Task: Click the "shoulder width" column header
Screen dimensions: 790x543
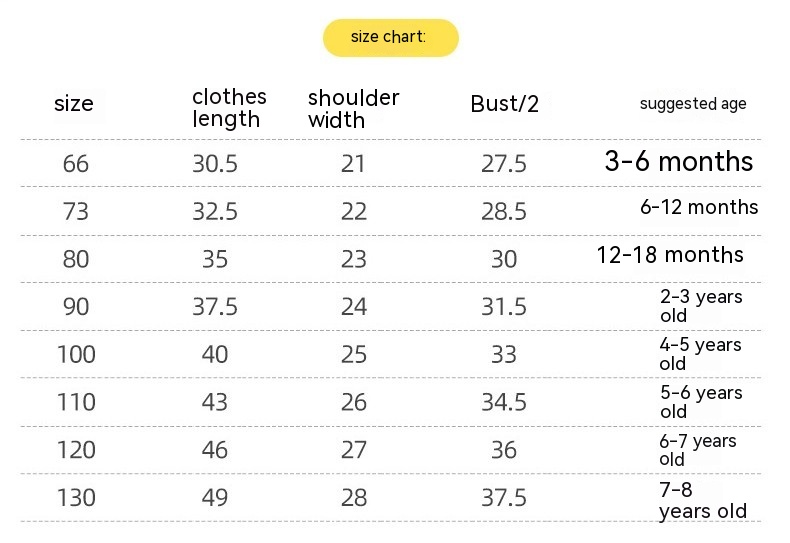Action: [x=353, y=109]
